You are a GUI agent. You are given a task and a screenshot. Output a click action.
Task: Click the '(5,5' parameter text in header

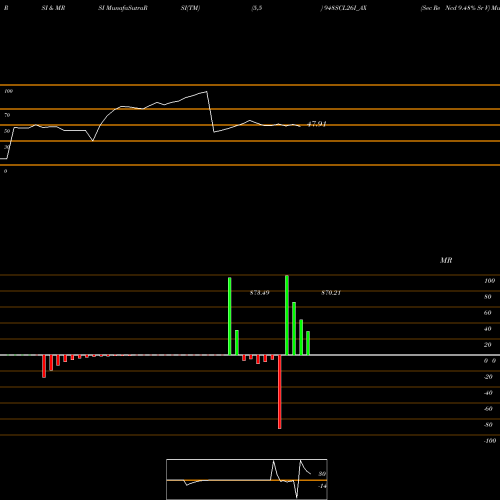pyautogui.click(x=257, y=8)
